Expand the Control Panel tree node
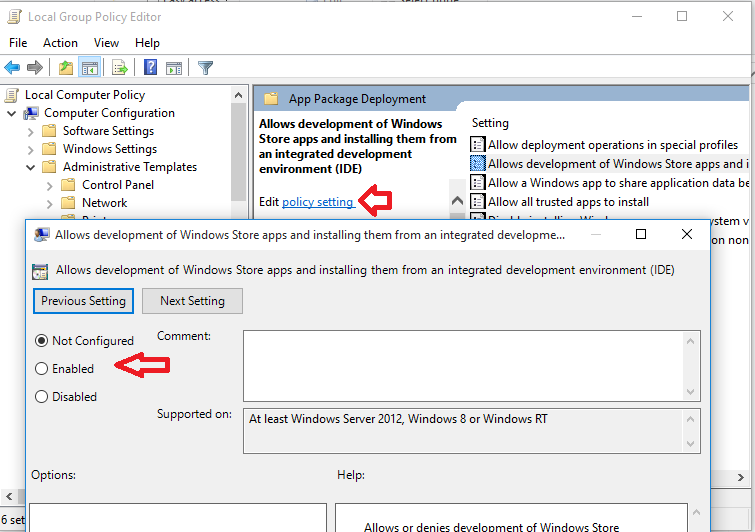Screen dimensions: 755x532 point(50,186)
